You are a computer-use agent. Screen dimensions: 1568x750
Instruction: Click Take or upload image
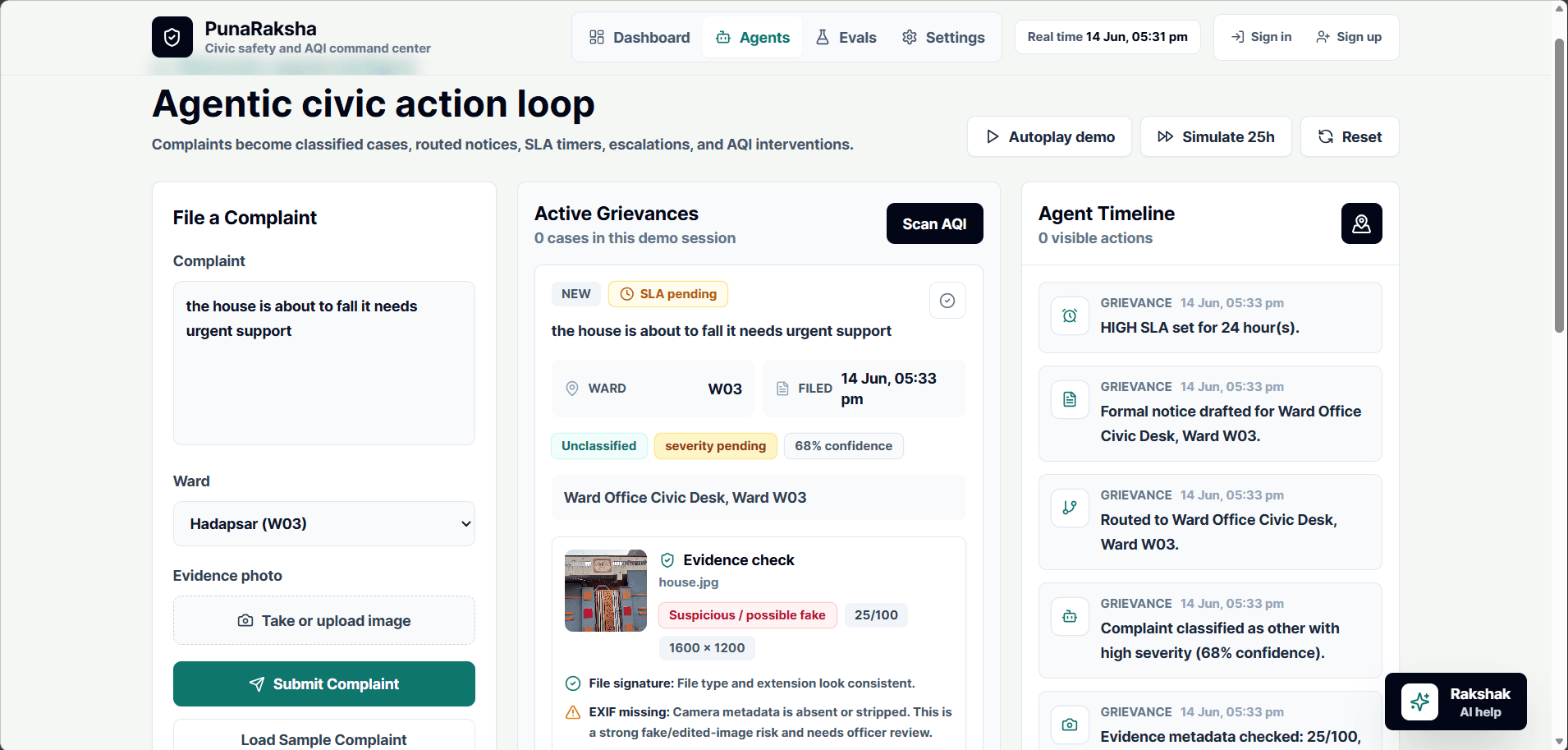pos(324,620)
